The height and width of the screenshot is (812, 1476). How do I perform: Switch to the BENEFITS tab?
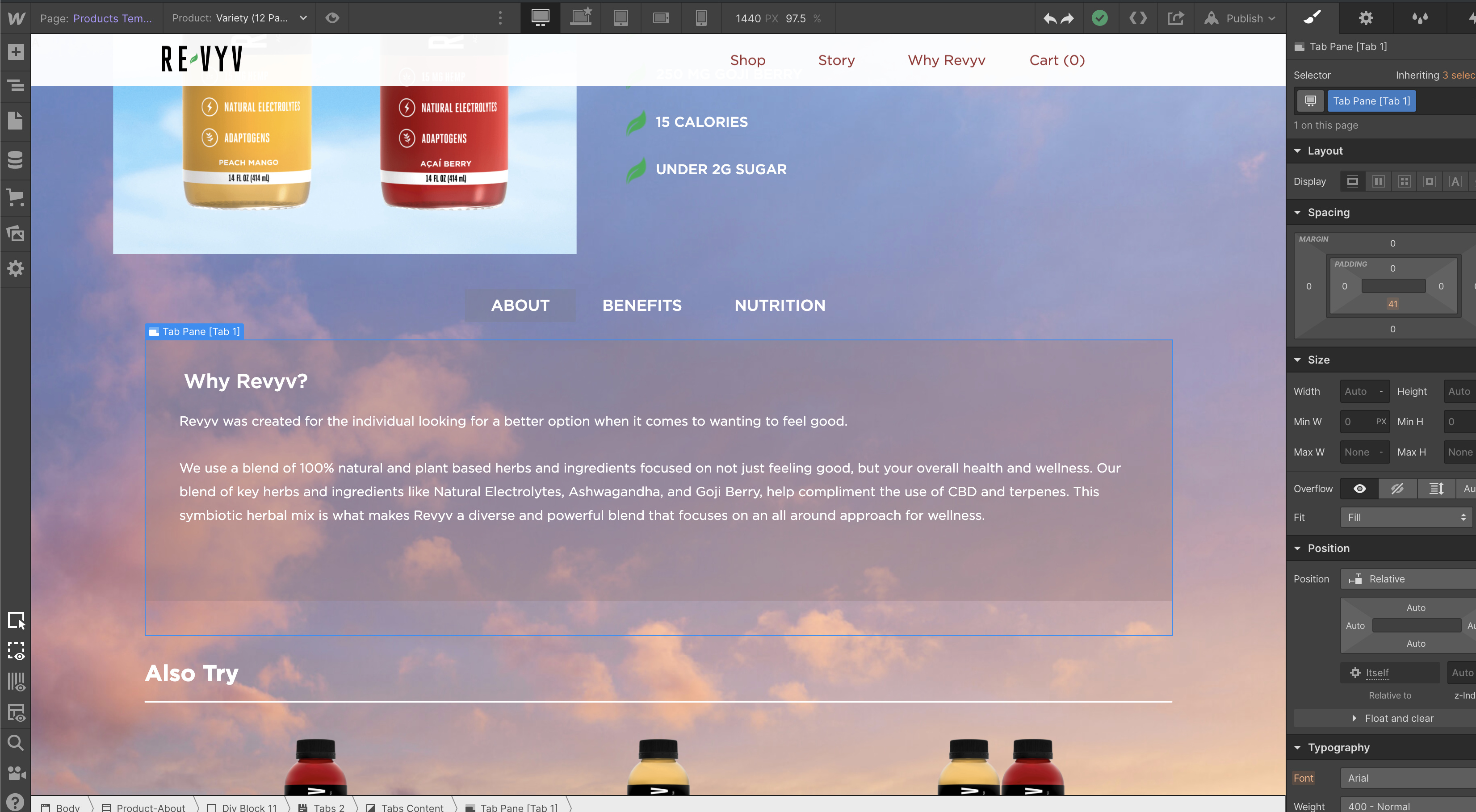coord(642,305)
